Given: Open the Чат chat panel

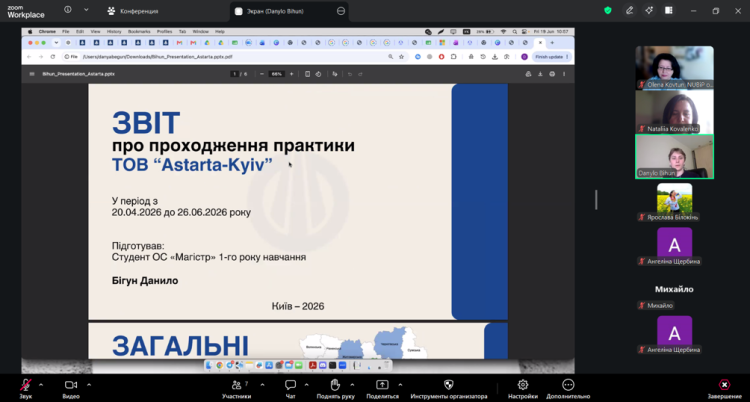Looking at the screenshot, I should coord(290,388).
